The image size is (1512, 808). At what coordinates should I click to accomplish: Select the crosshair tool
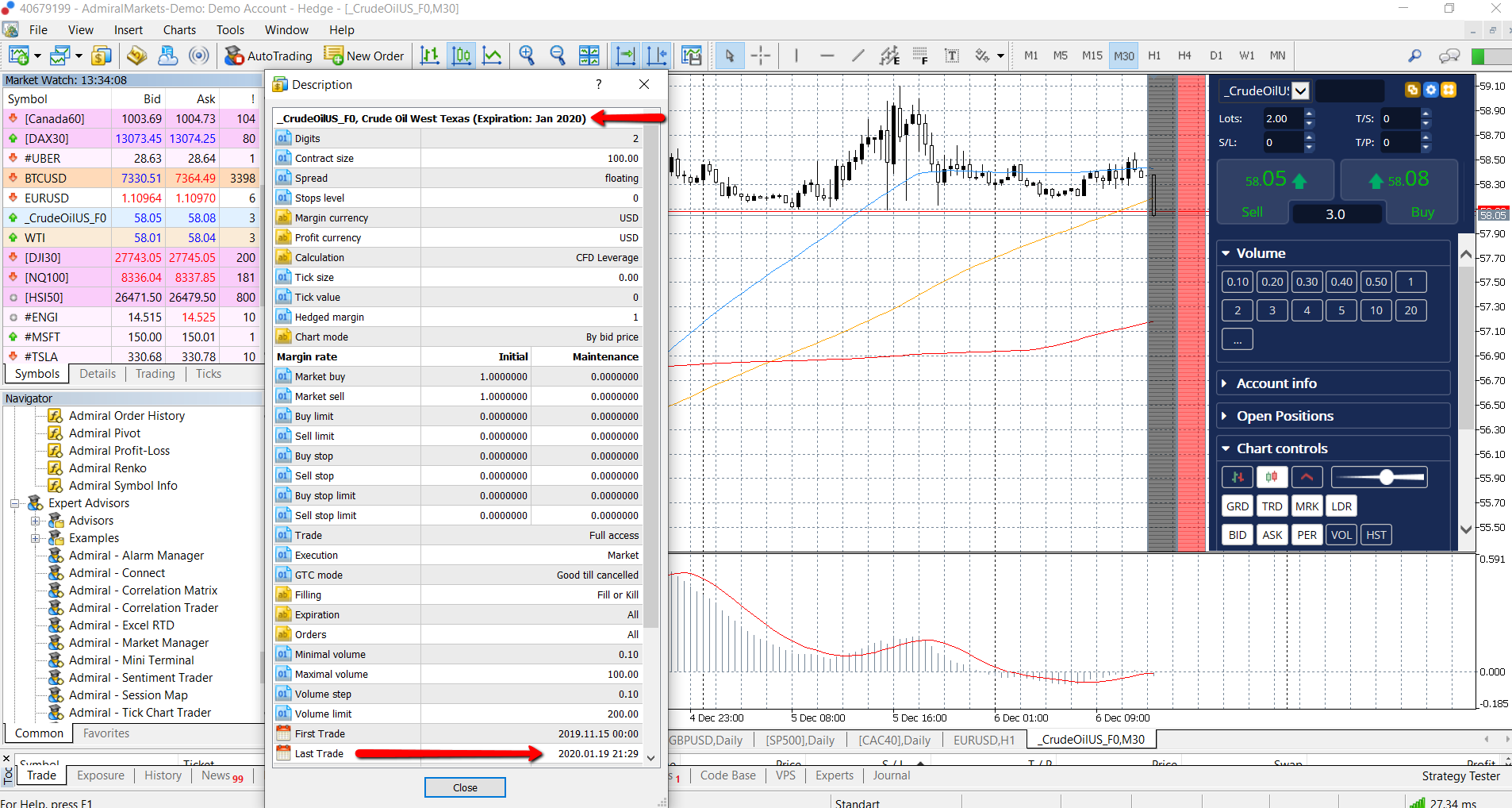pyautogui.click(x=761, y=56)
